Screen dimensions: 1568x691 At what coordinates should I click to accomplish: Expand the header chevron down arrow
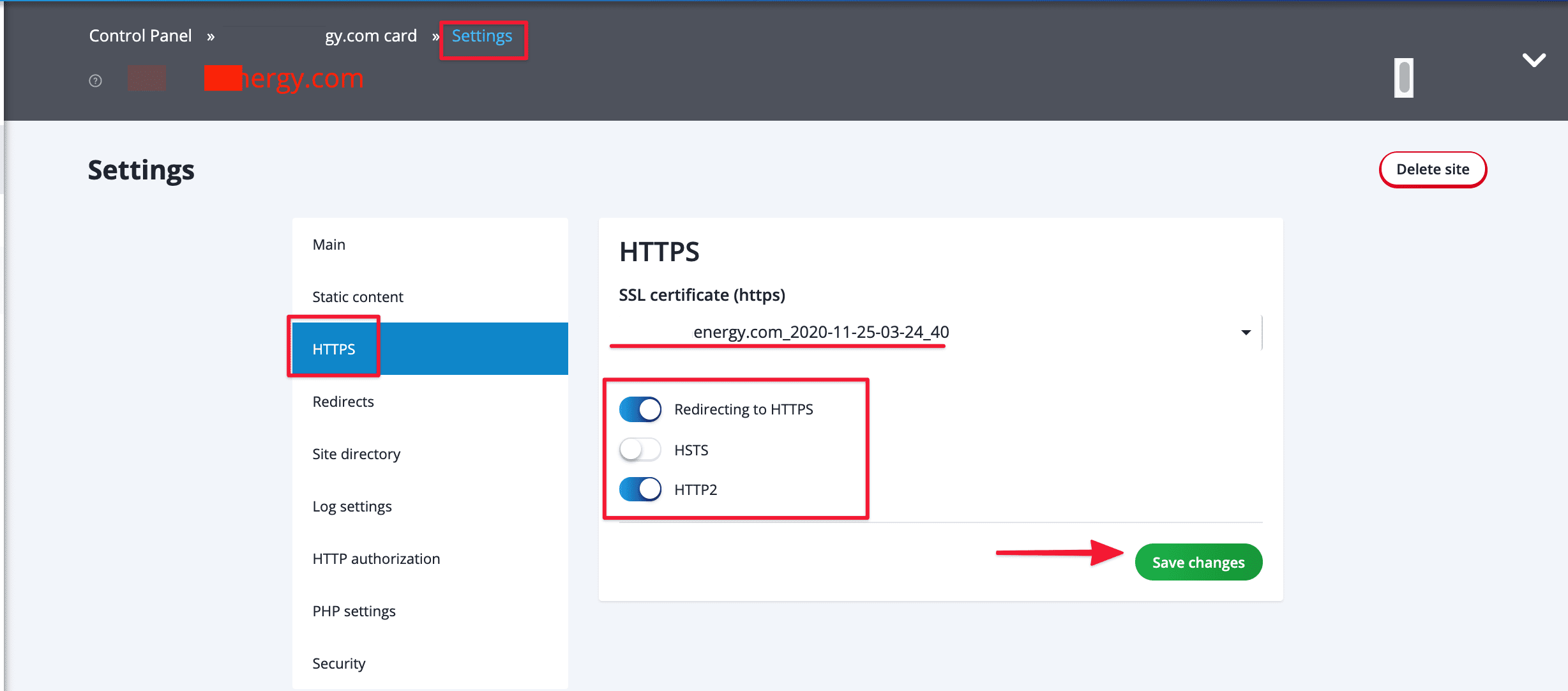pyautogui.click(x=1534, y=60)
